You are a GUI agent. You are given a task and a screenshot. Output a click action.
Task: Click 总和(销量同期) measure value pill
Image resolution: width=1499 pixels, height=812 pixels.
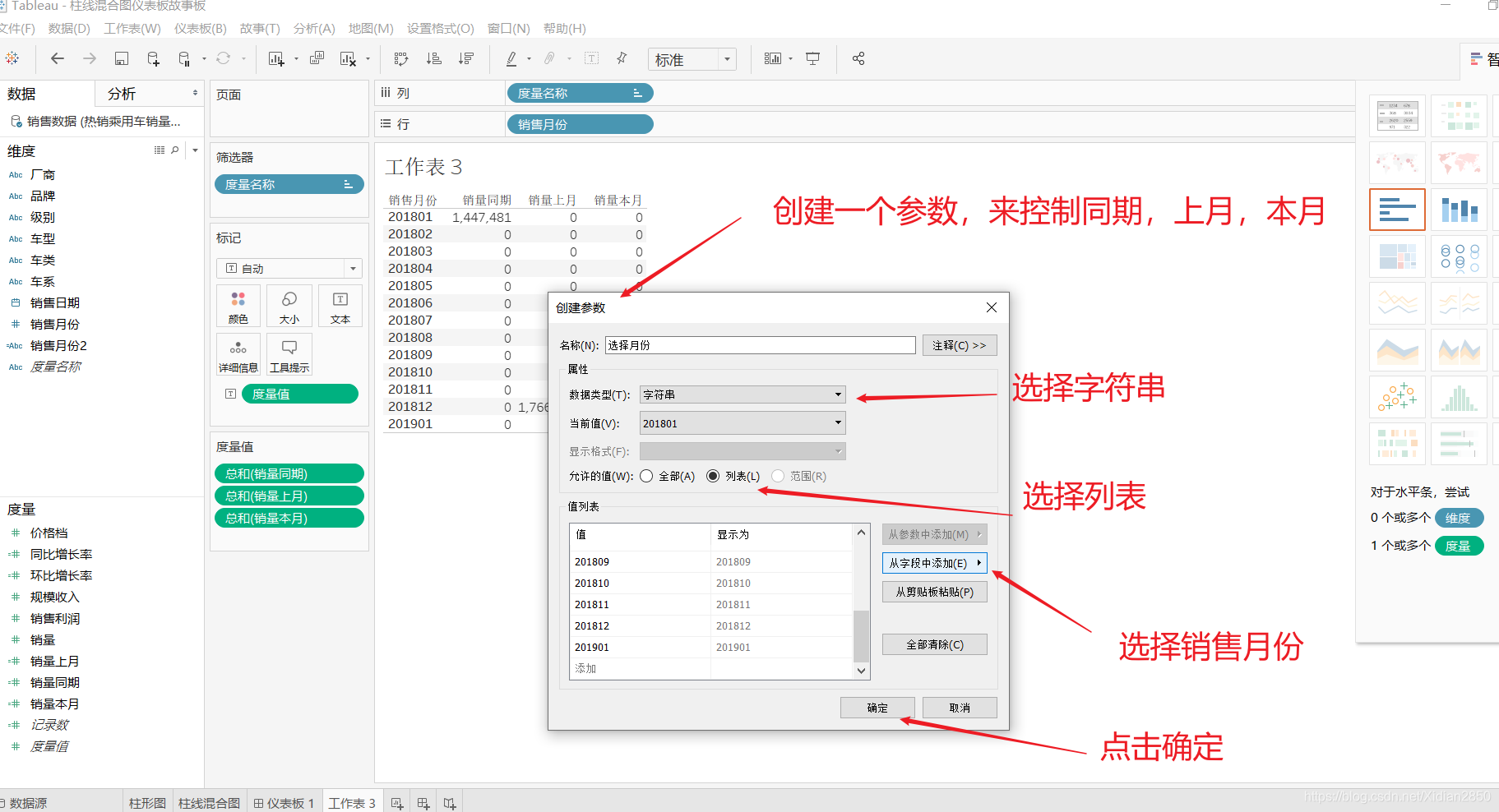coord(289,473)
